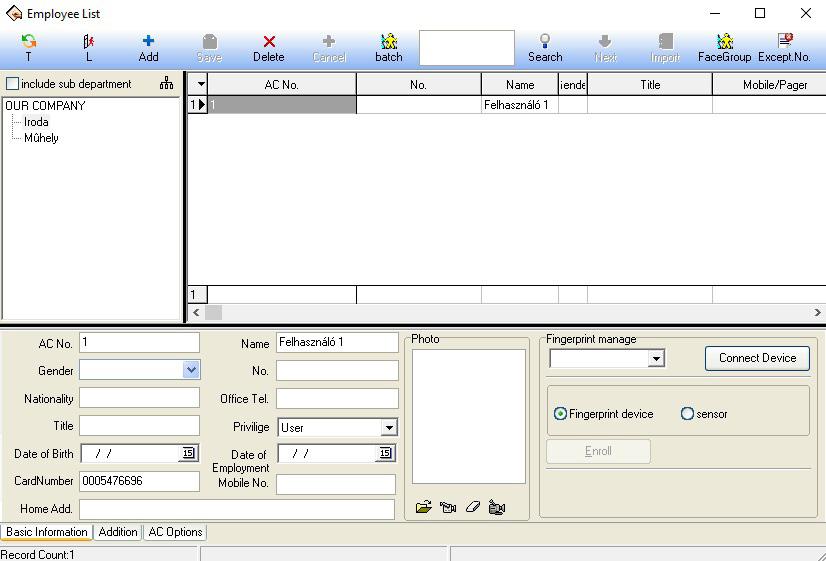Switch to AC Options tab
Viewport: 826px width, 561px height.
pos(175,532)
